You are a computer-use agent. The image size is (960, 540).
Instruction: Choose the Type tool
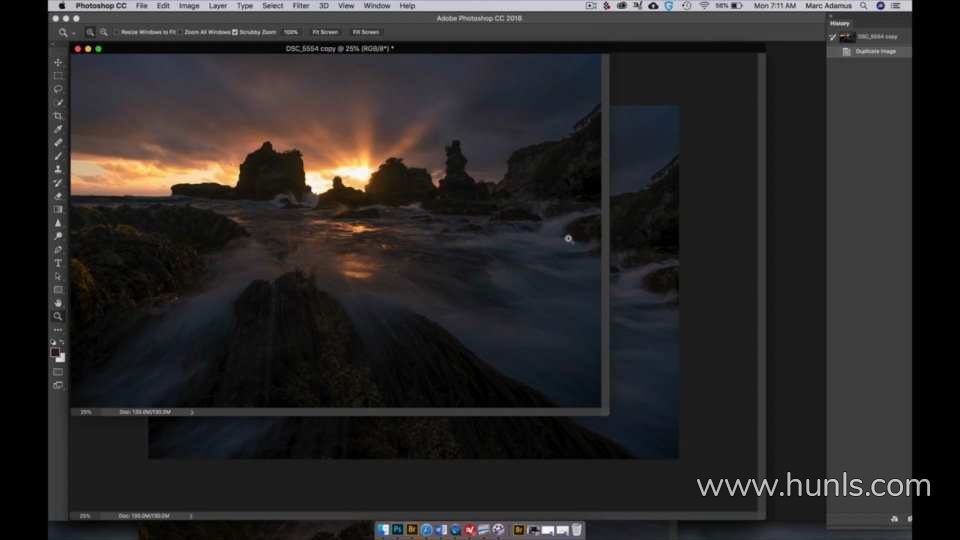point(58,263)
